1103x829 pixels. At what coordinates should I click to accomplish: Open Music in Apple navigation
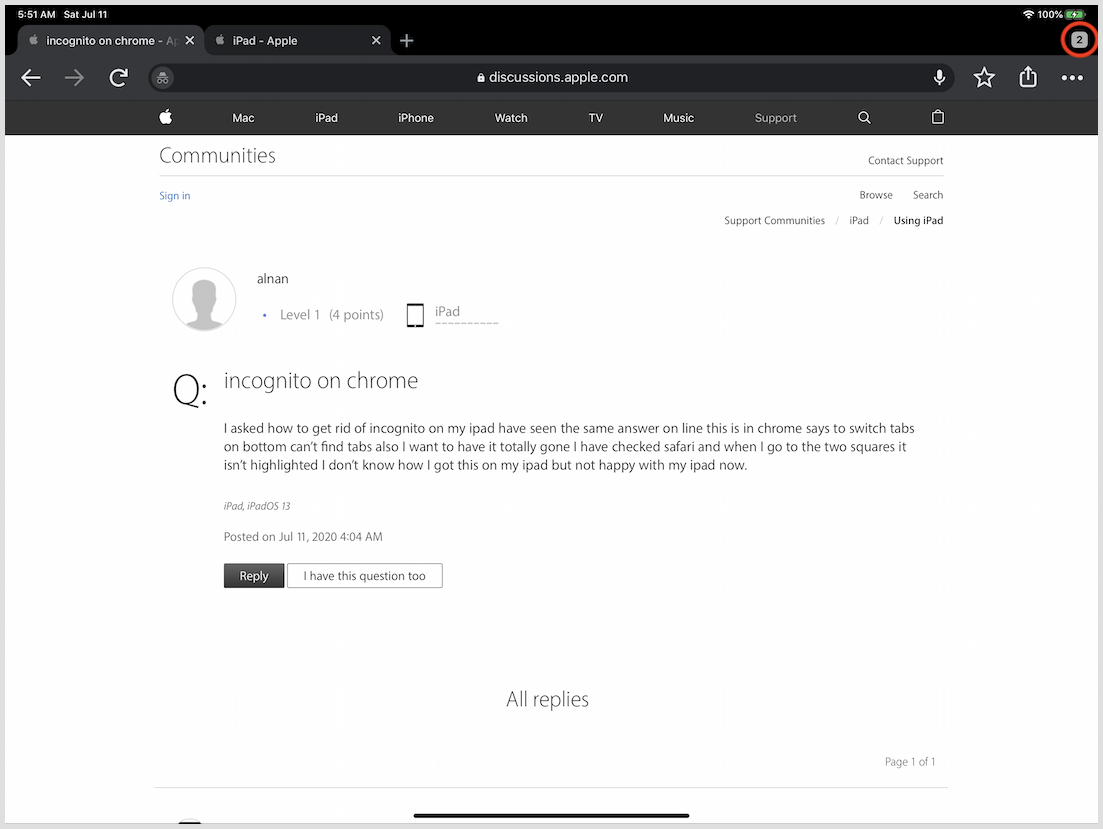678,118
